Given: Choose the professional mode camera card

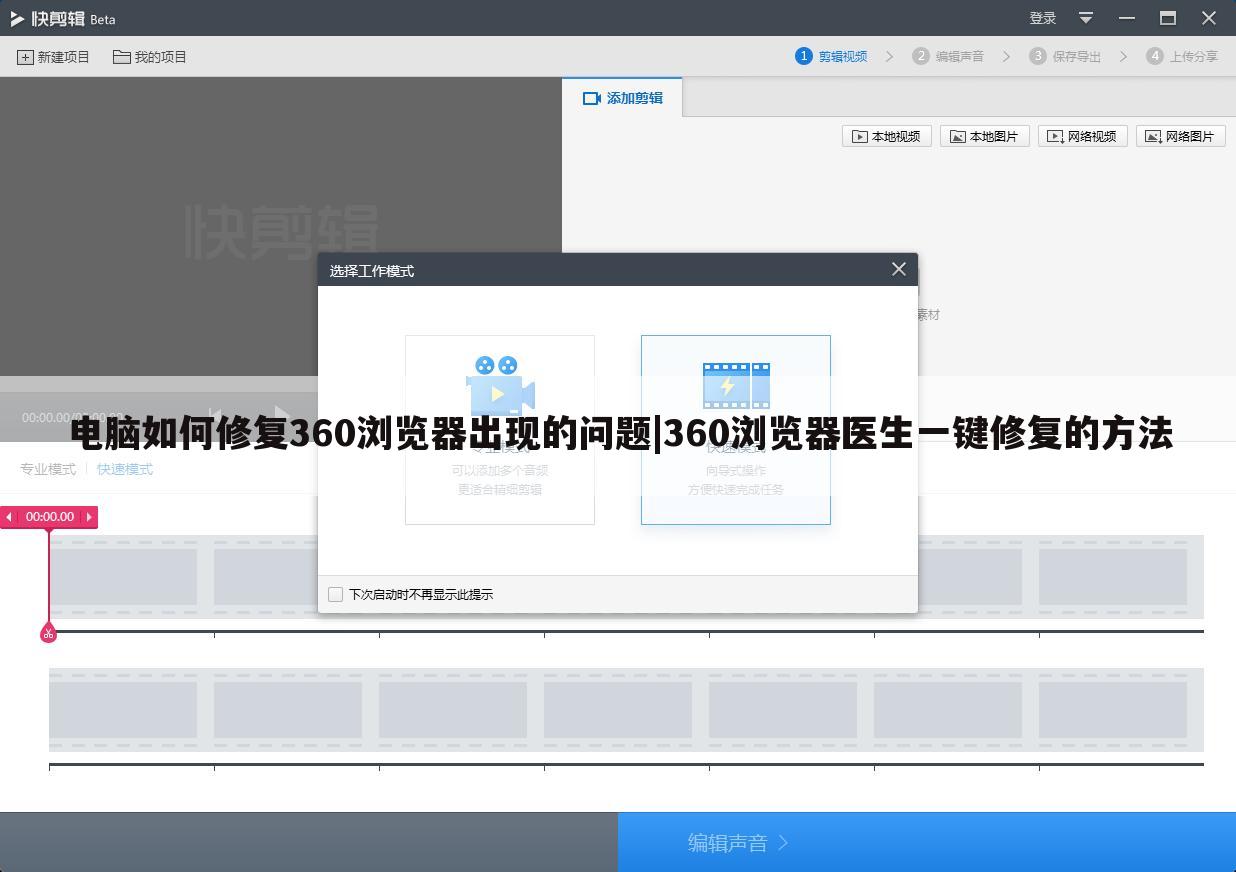Looking at the screenshot, I should click(x=500, y=429).
